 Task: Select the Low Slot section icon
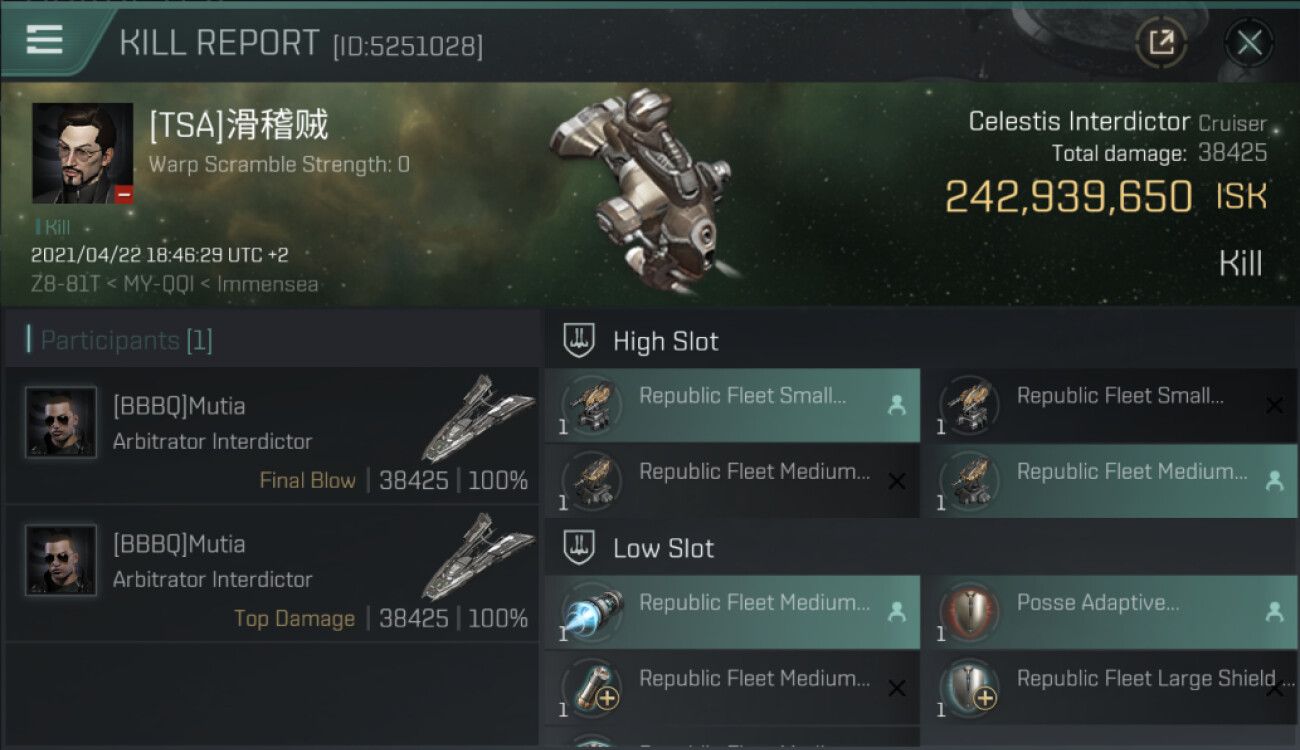coord(580,548)
